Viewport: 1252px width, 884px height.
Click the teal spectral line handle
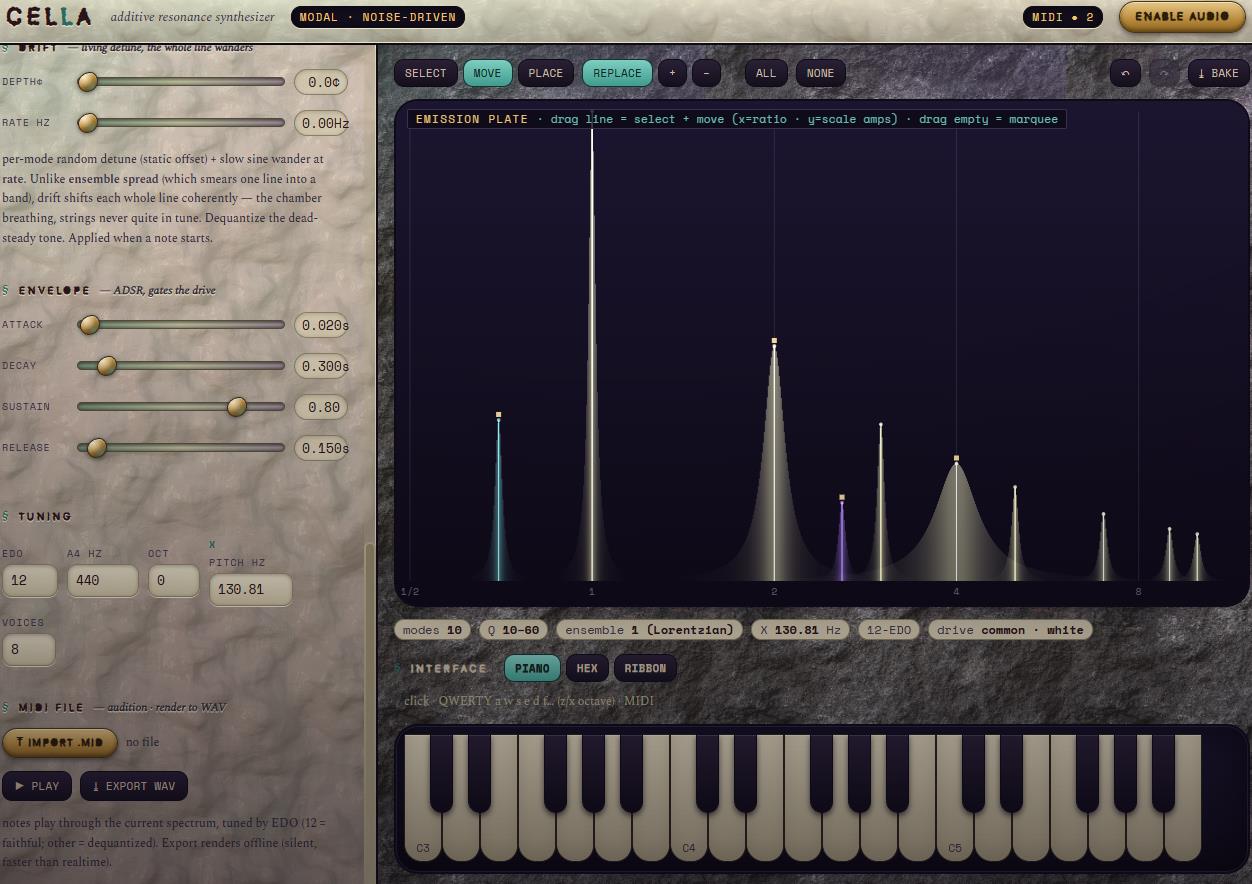pos(498,415)
